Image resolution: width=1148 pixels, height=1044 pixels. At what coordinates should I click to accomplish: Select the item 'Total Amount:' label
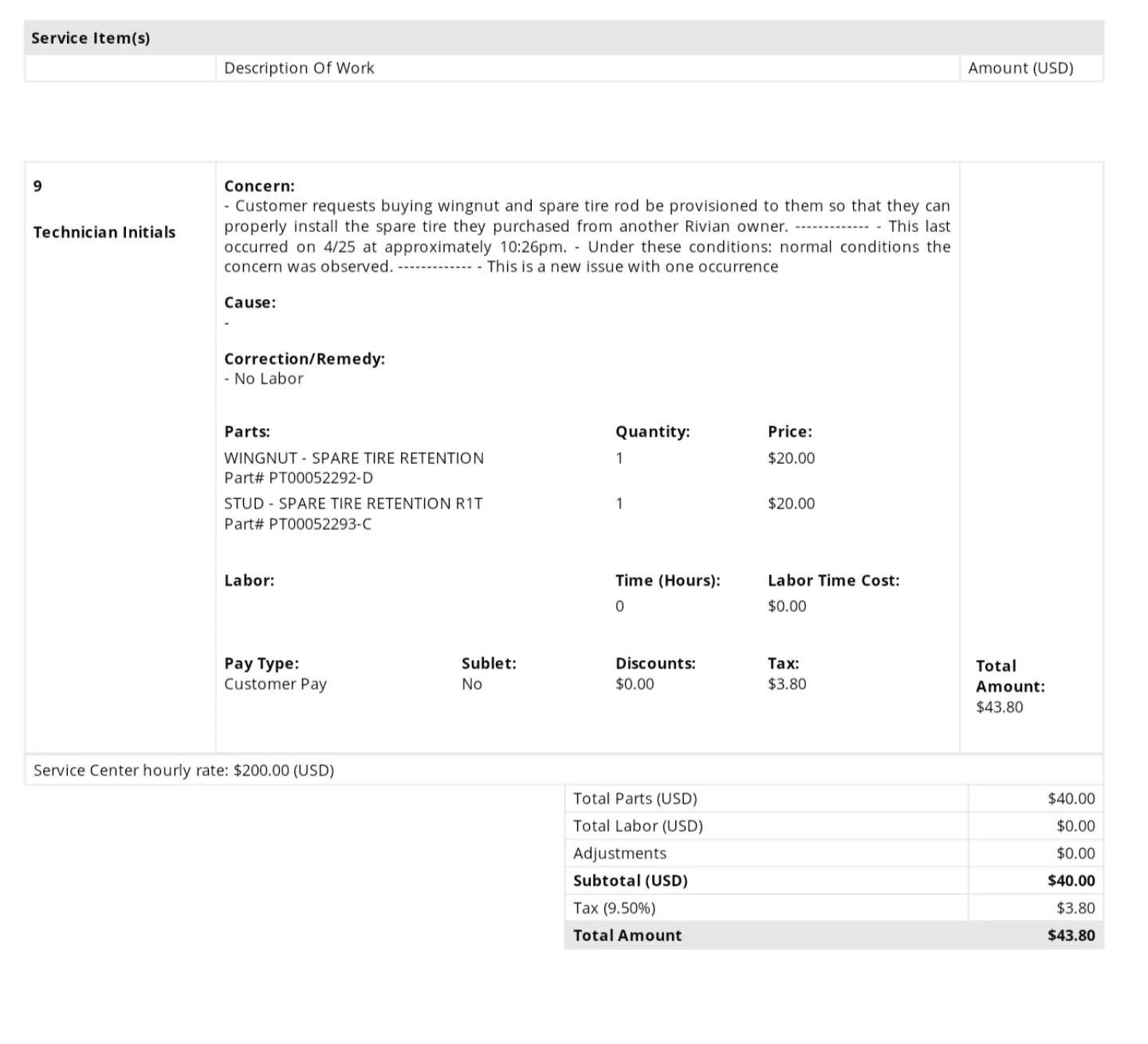pos(1010,676)
